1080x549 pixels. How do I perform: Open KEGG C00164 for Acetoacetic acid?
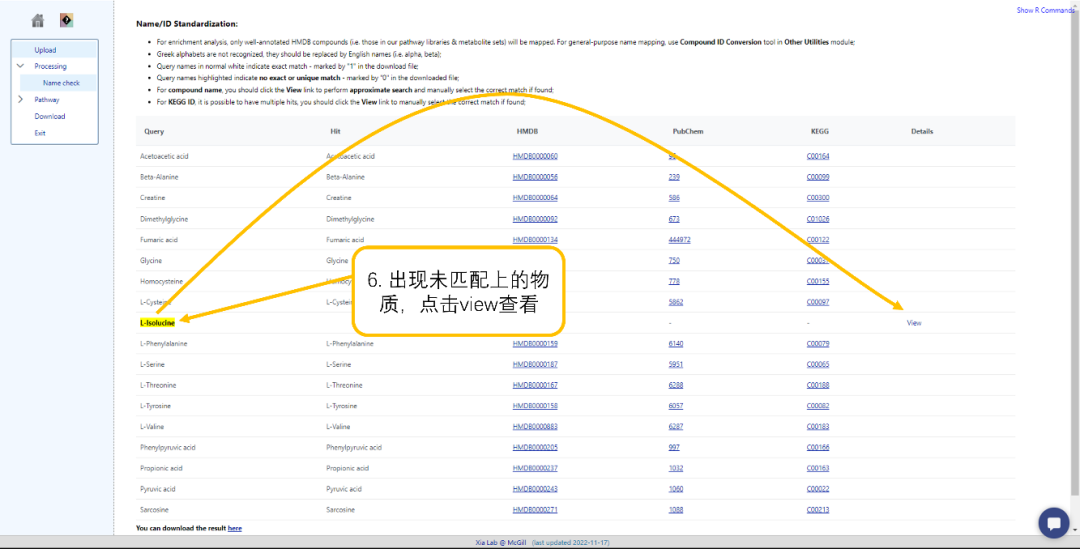point(818,156)
